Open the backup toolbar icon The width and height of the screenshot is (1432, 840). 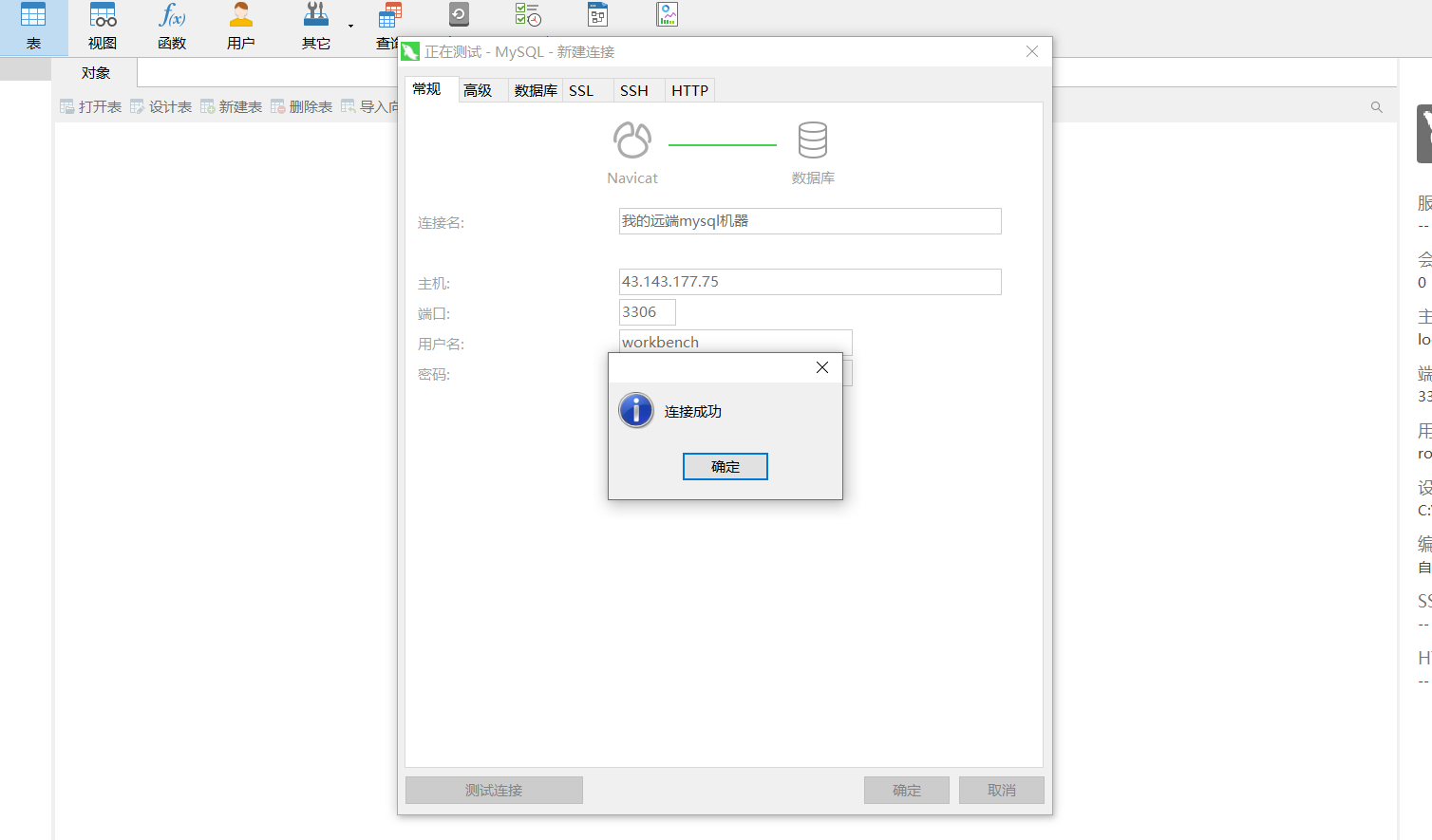pyautogui.click(x=459, y=14)
